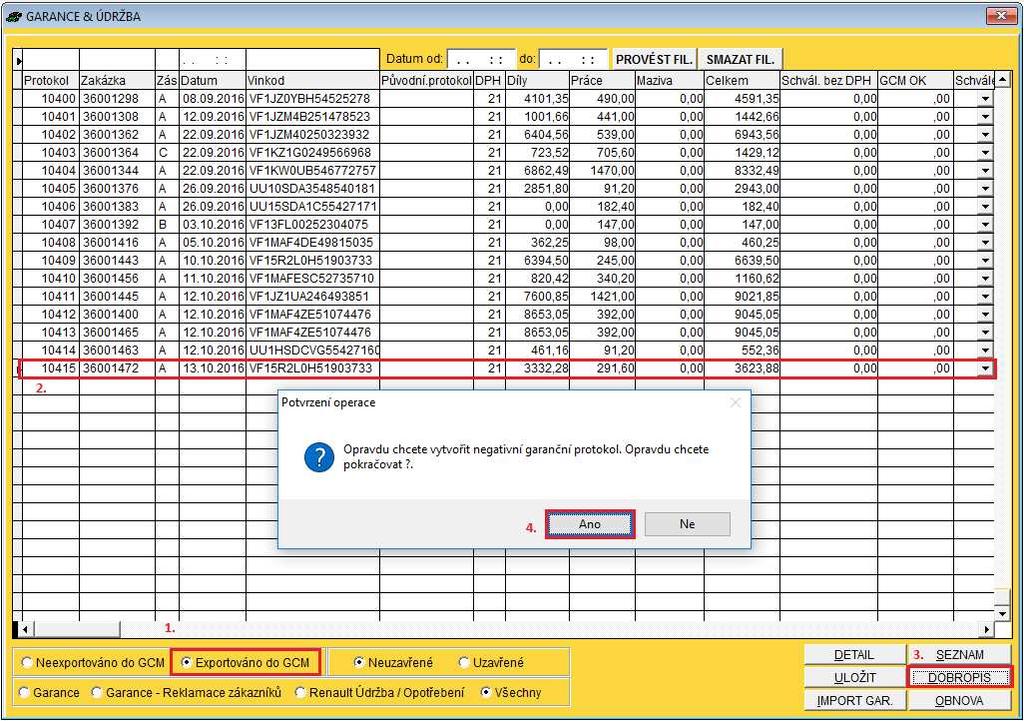Open the Schvále dropdown for protocol 10400
This screenshot has width=1024, height=721.
point(985,99)
